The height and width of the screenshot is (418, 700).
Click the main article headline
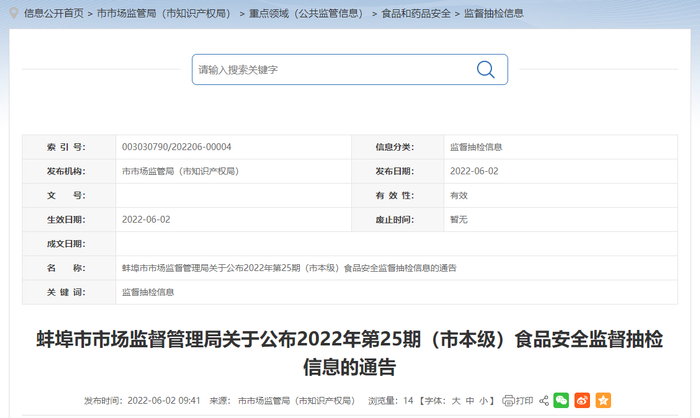coord(350,353)
